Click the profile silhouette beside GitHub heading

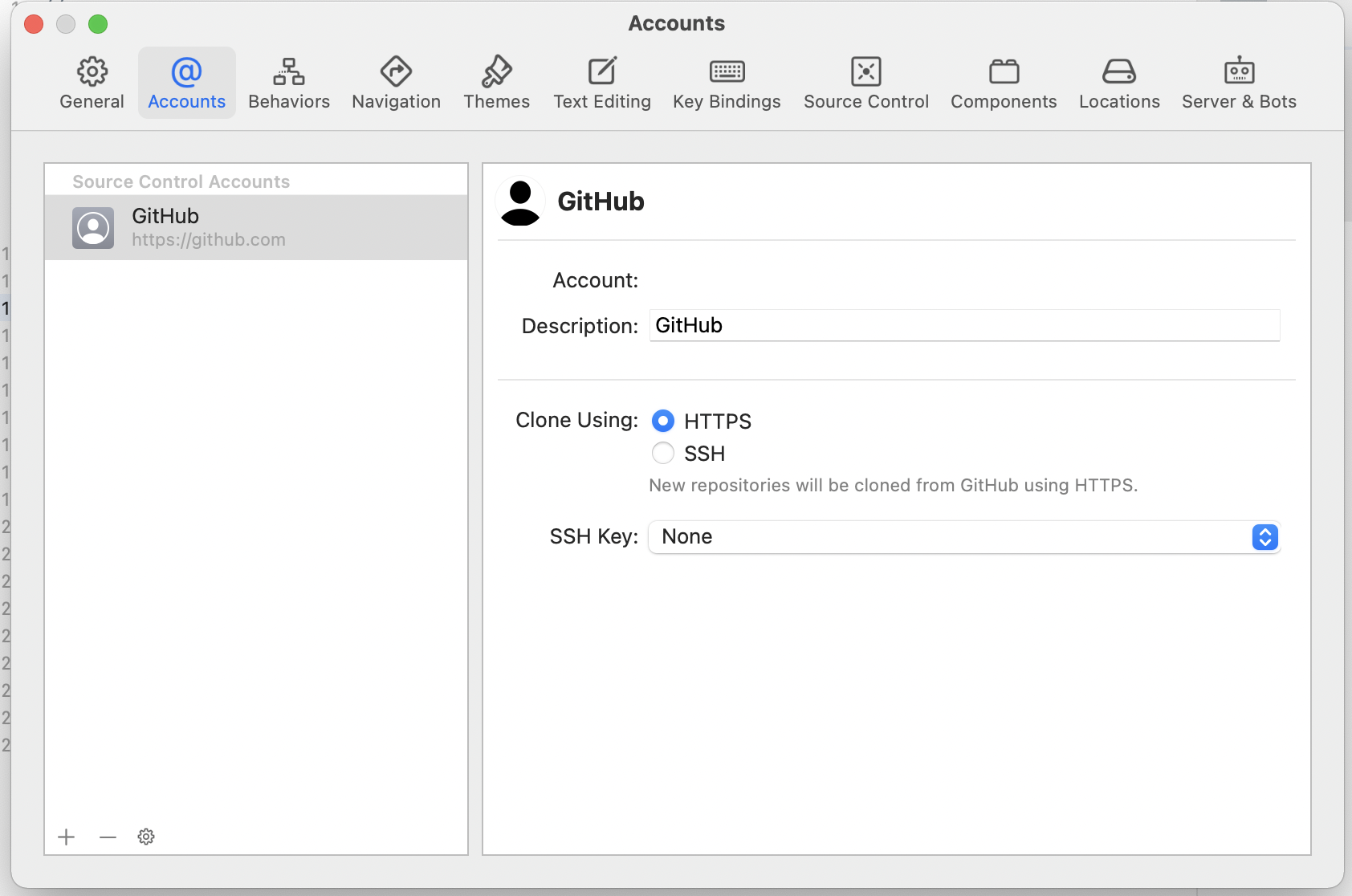click(x=520, y=202)
